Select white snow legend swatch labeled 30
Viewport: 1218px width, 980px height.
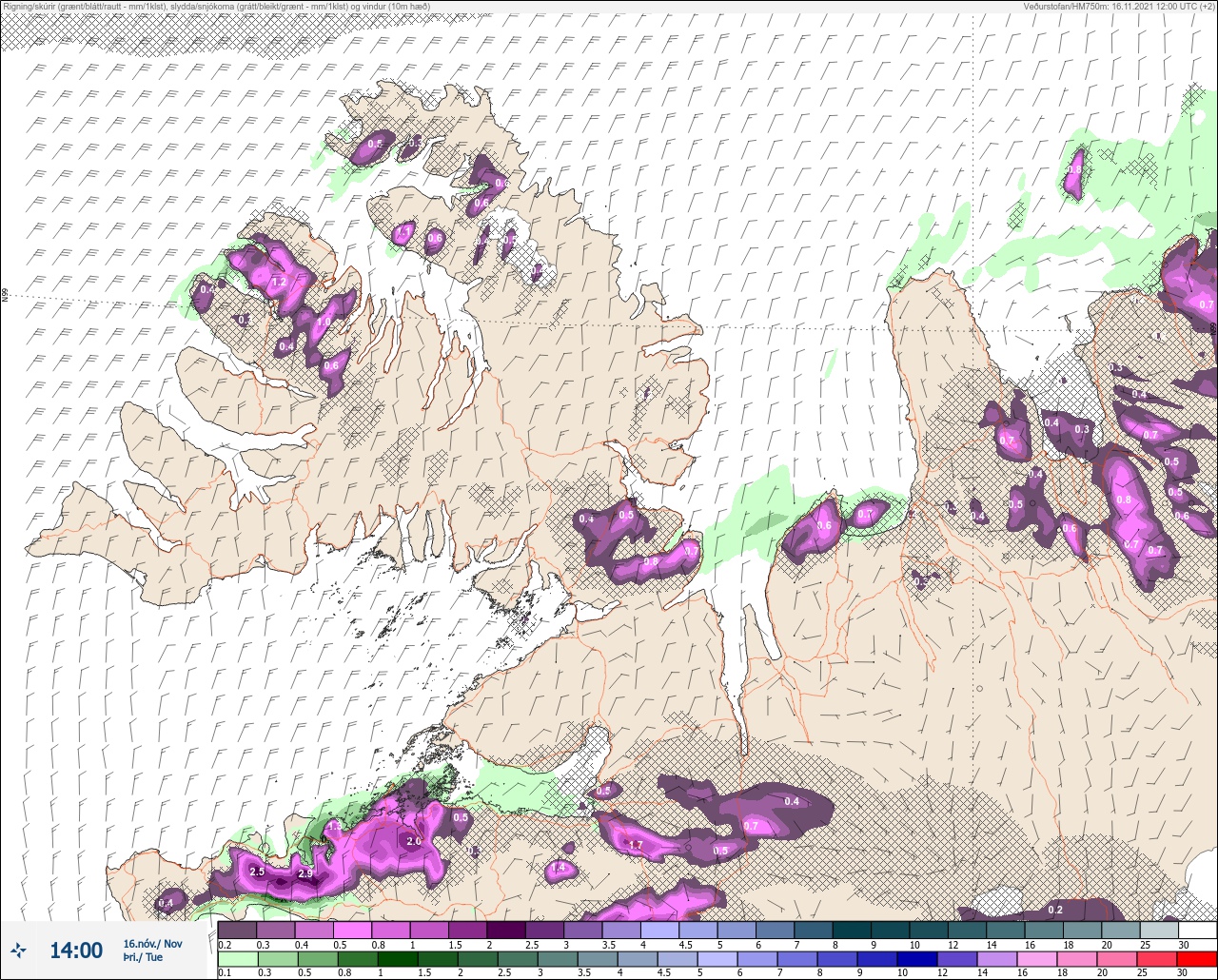tap(1197, 930)
